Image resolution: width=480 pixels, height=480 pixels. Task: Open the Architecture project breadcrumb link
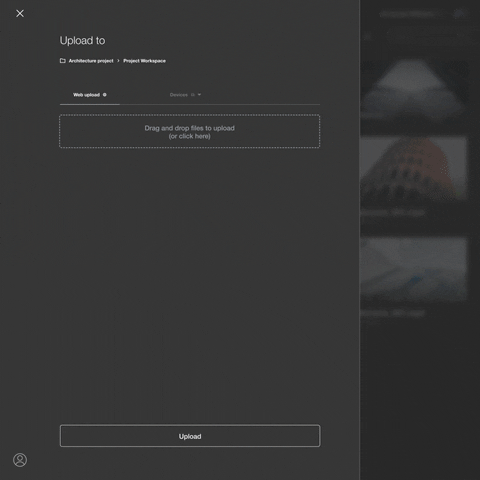(91, 61)
